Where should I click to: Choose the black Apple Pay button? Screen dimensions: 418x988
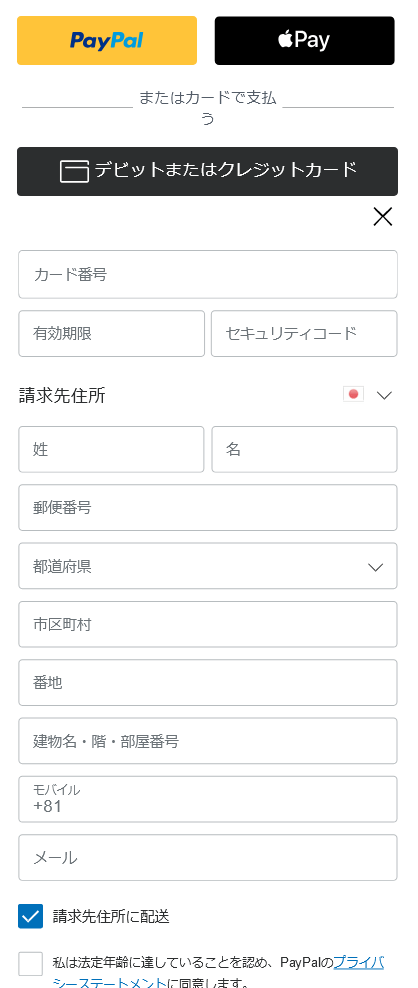coord(305,40)
